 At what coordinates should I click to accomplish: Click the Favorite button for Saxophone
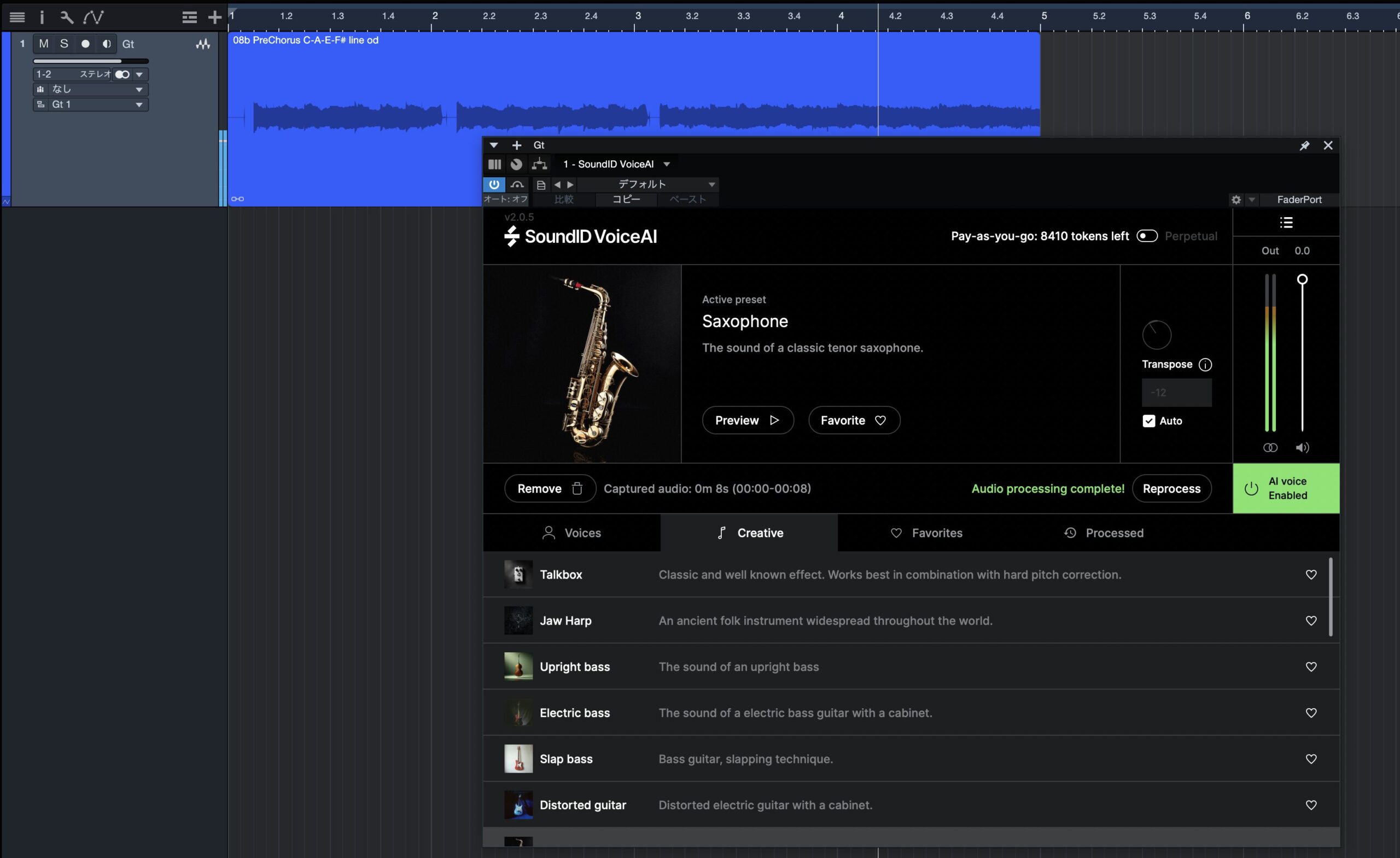coord(854,421)
